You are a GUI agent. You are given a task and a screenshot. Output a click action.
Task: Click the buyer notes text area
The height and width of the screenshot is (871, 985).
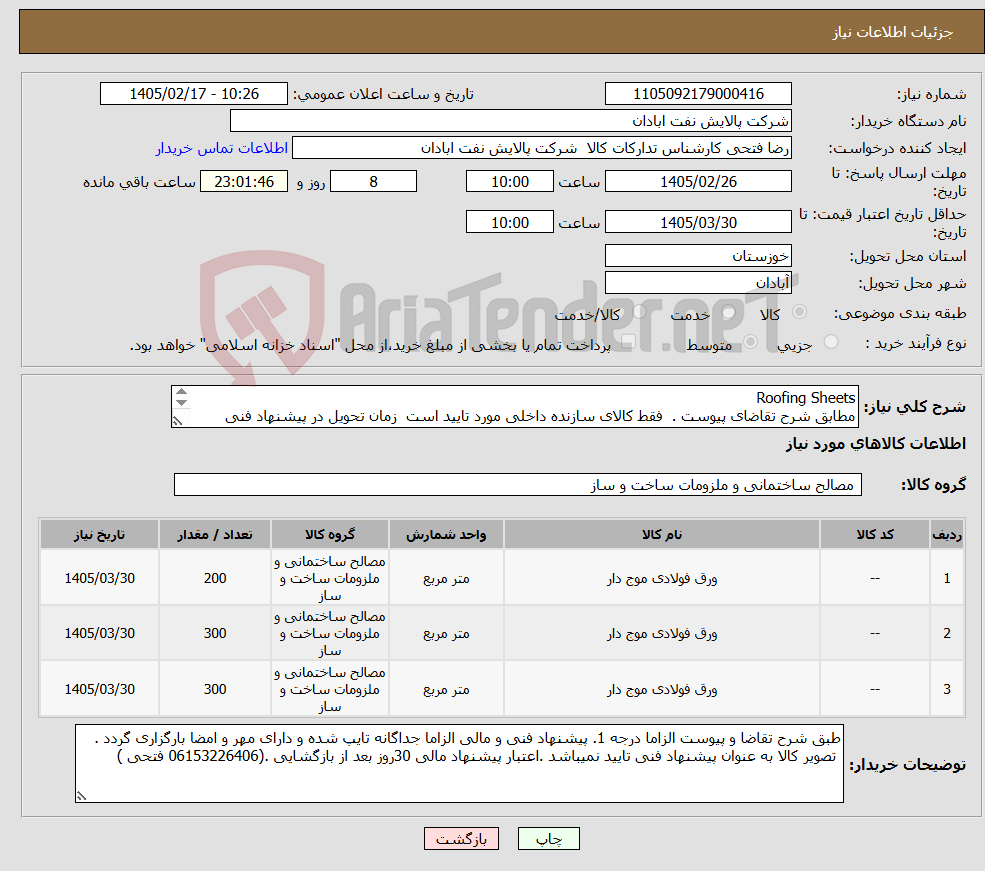459,764
